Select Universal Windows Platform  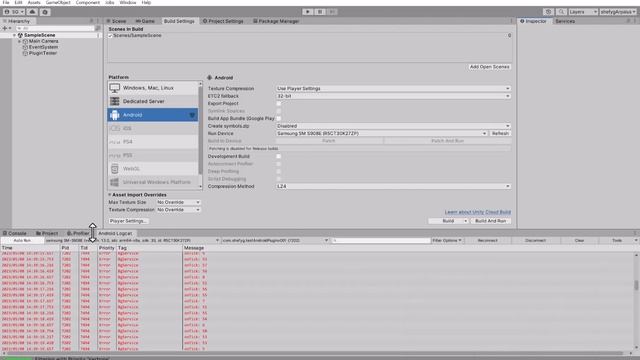point(153,182)
